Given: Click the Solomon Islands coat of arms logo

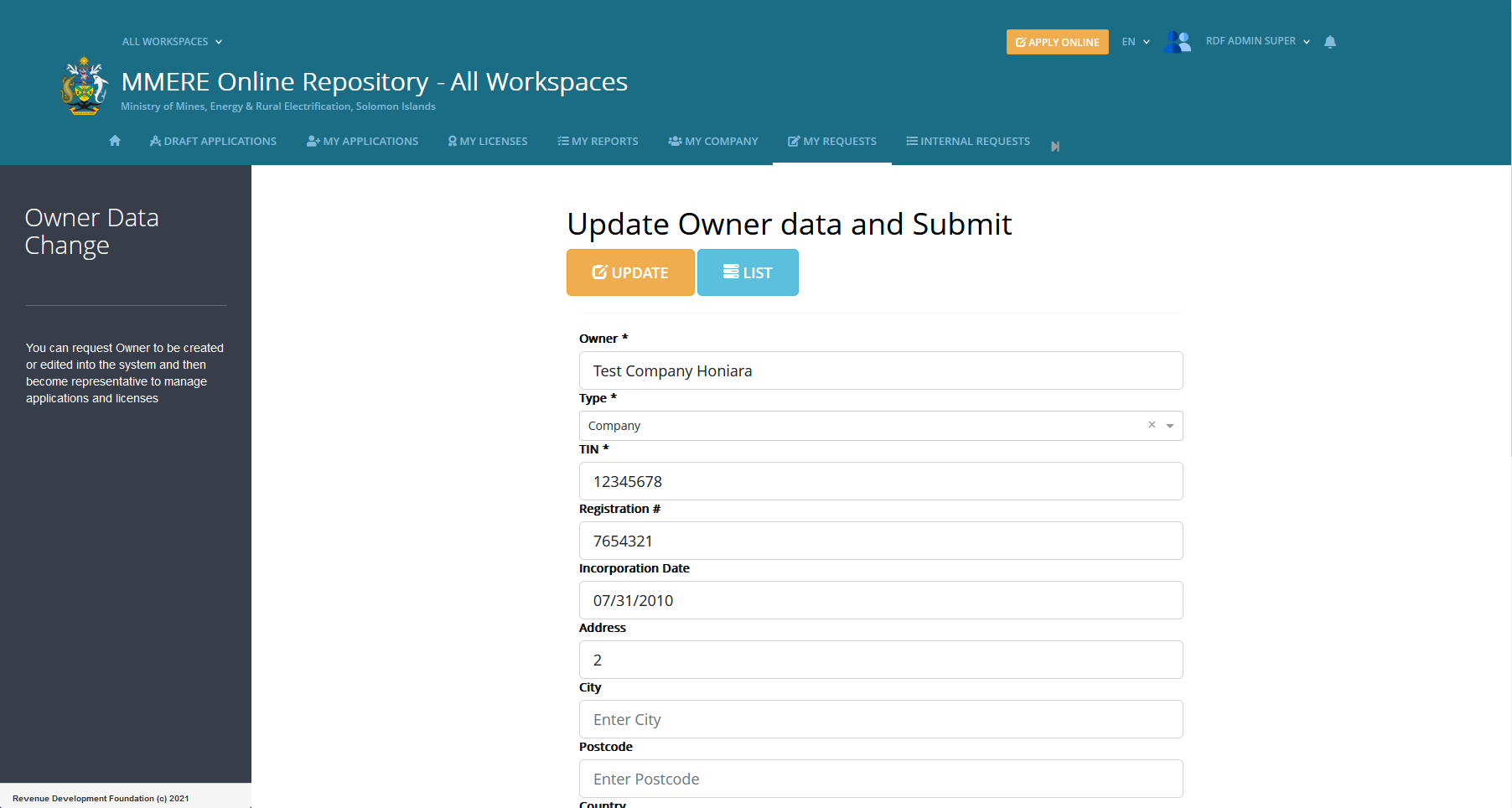Looking at the screenshot, I should [x=84, y=85].
